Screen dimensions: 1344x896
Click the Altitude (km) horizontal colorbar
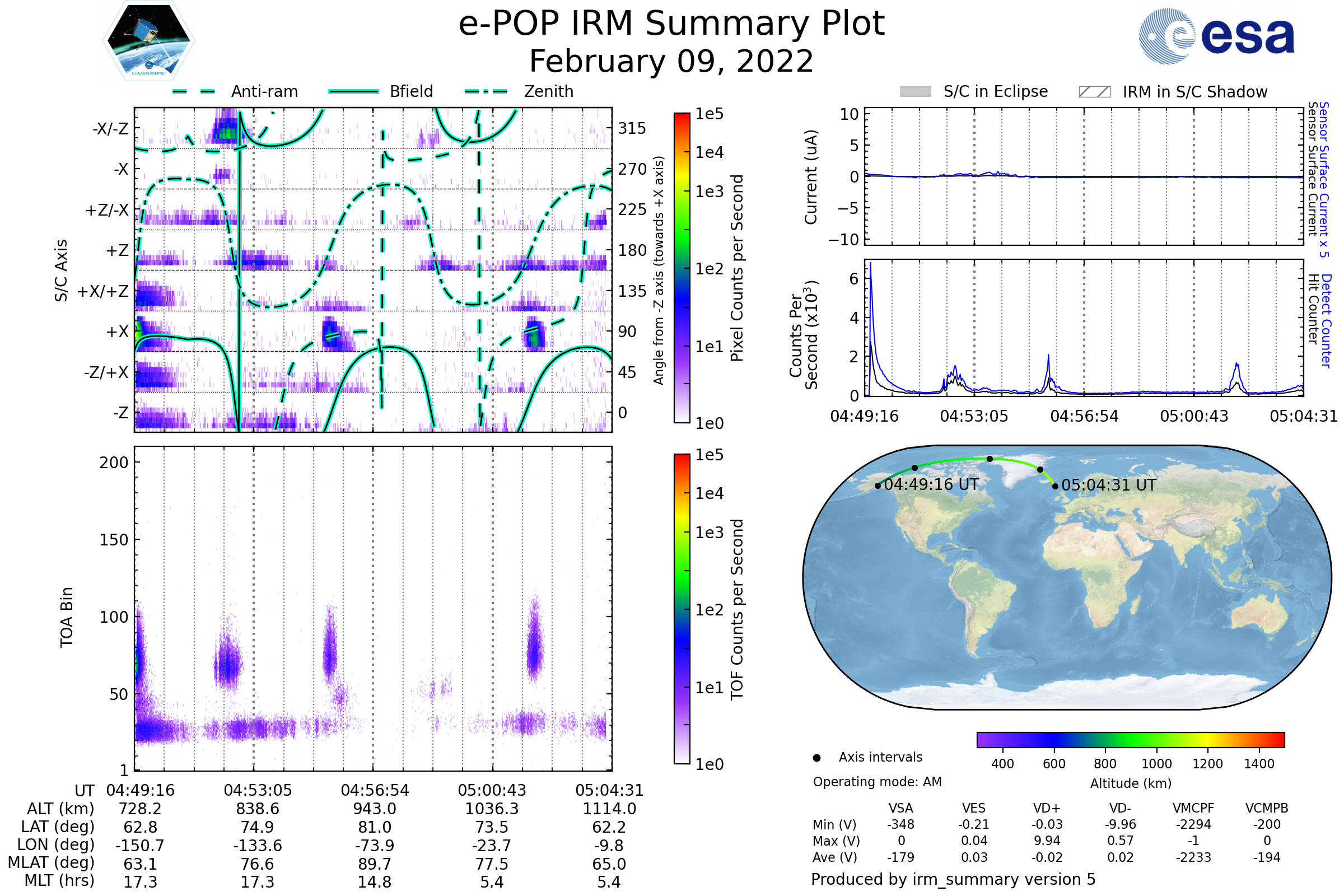pyautogui.click(x=1130, y=739)
